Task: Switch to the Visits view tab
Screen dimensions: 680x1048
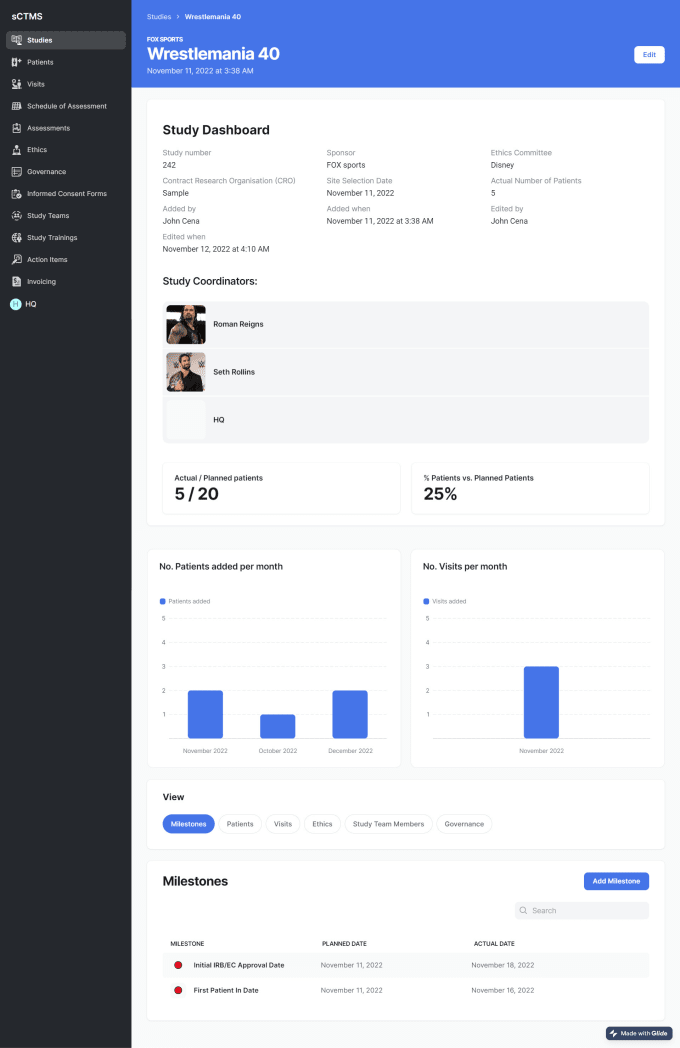Action: [x=283, y=824]
